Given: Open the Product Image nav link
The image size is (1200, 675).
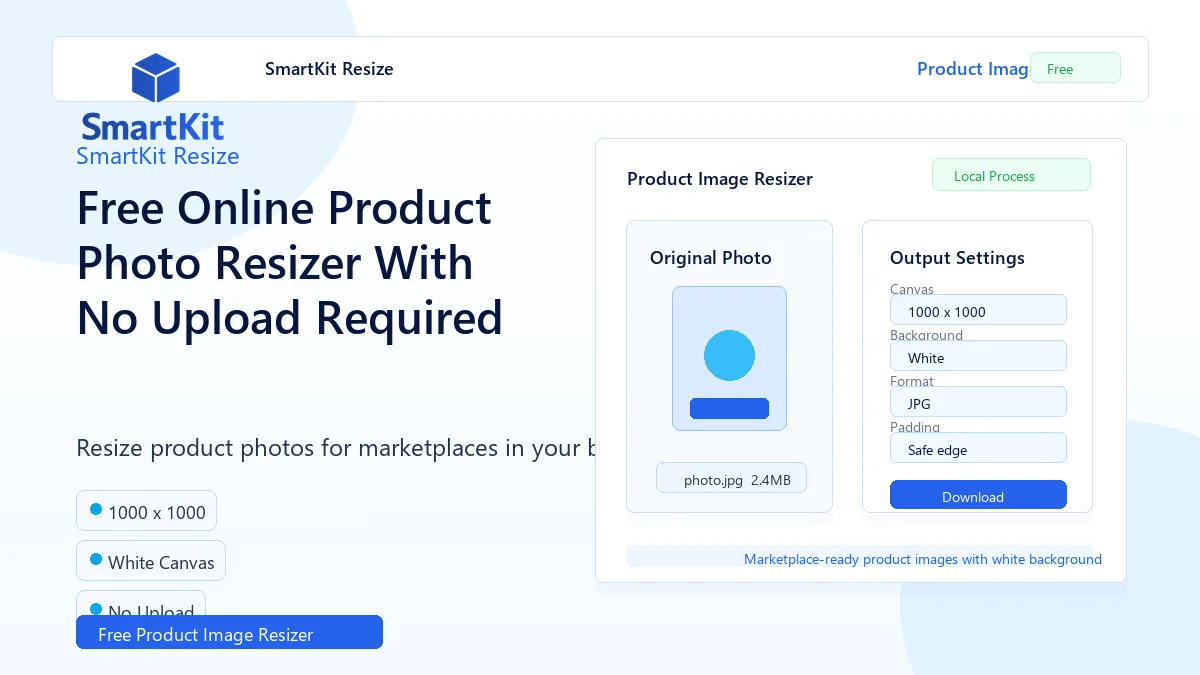Looking at the screenshot, I should [x=973, y=69].
